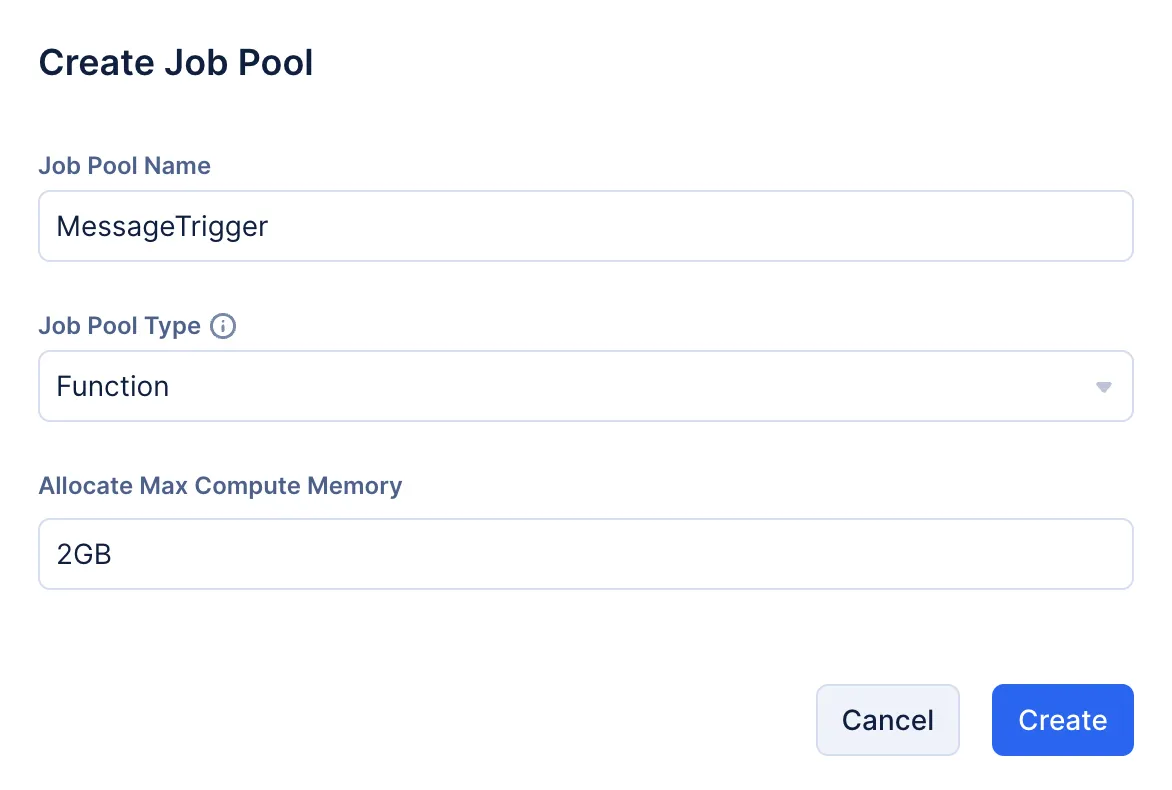Click the Job Pool Type info icon
Image resolution: width=1172 pixels, height=790 pixels.
pyautogui.click(x=223, y=326)
